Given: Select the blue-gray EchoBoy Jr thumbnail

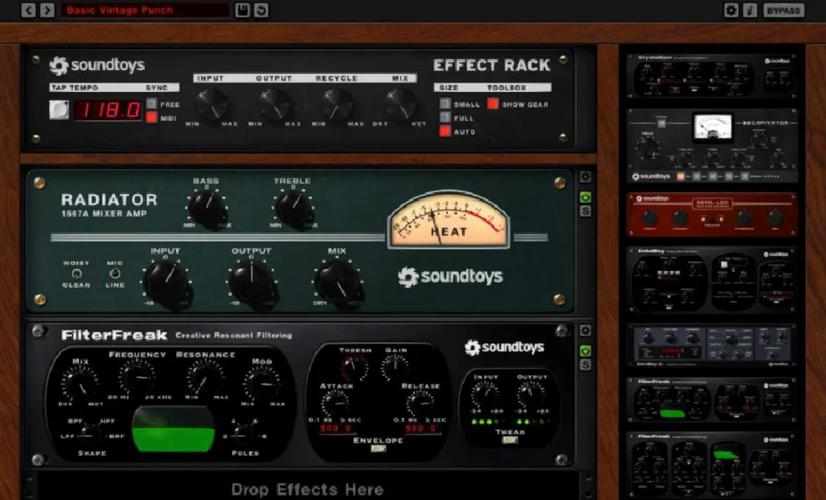Looking at the screenshot, I should (x=712, y=345).
